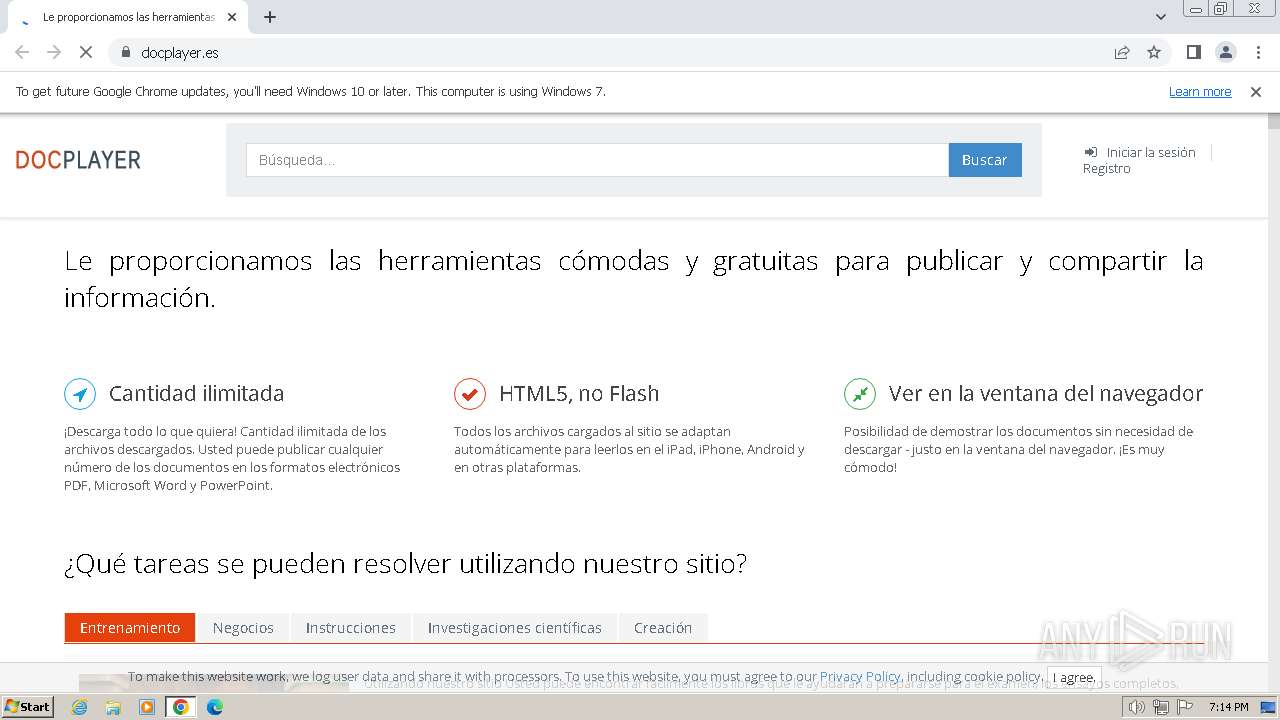1280x720 pixels.
Task: Click the Chrome taskbar icon
Action: point(181,707)
